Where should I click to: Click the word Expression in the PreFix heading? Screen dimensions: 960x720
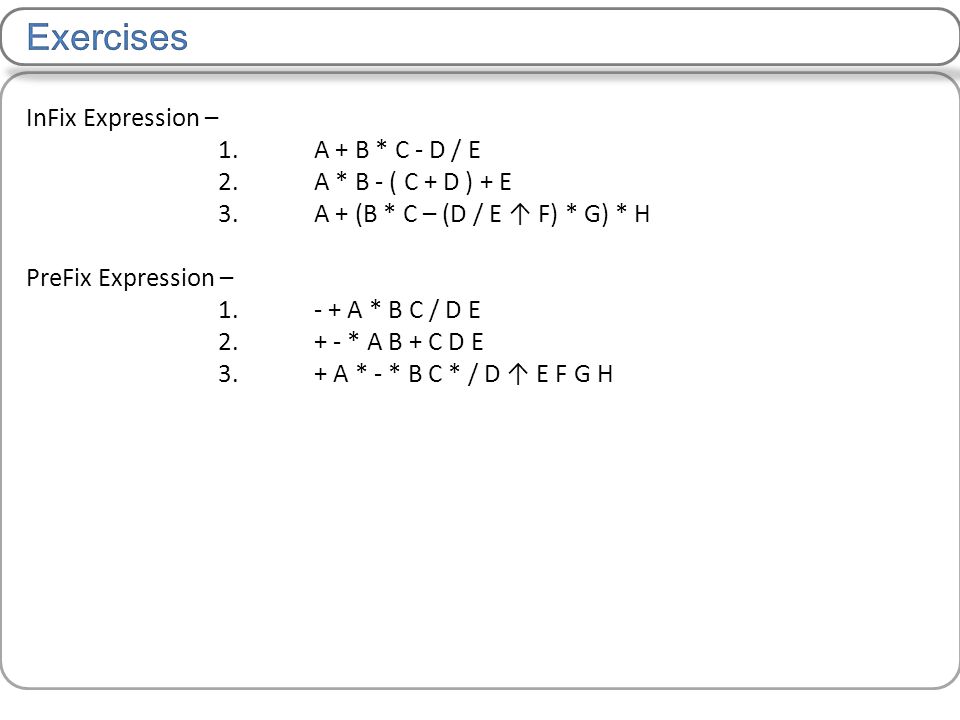pos(156,279)
